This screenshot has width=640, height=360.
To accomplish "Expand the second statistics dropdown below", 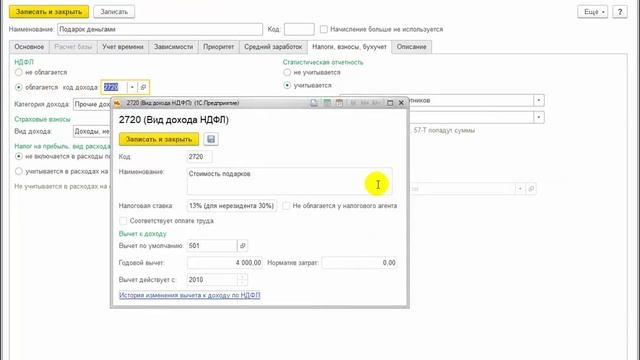I will click(x=539, y=118).
